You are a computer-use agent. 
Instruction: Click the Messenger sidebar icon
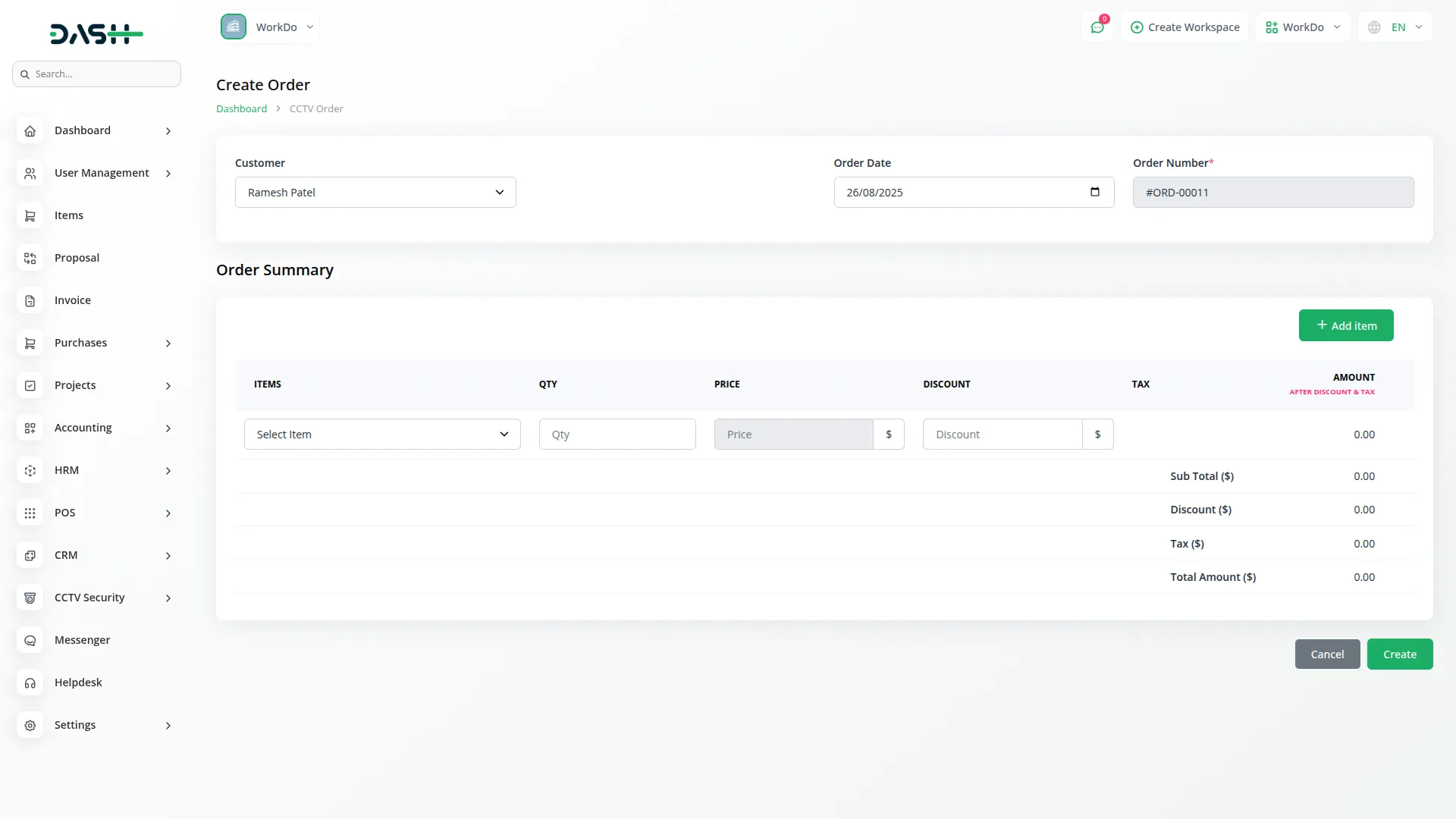click(x=30, y=641)
